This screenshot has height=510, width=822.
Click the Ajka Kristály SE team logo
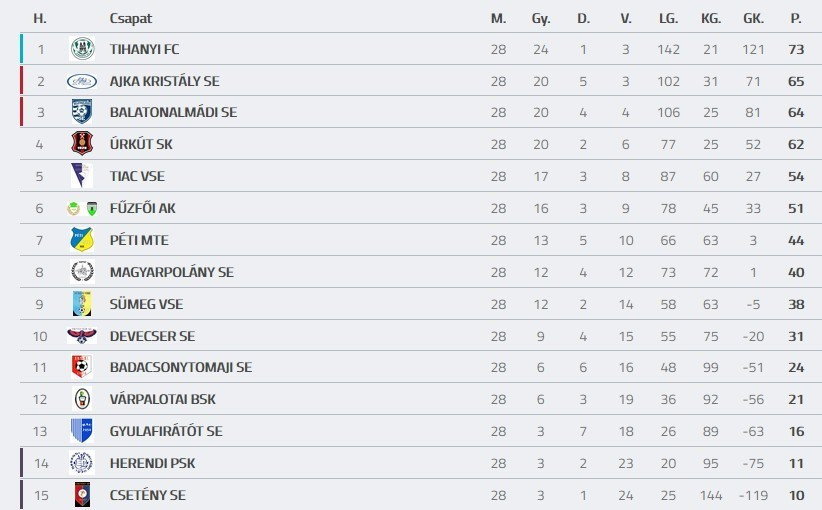coord(81,81)
